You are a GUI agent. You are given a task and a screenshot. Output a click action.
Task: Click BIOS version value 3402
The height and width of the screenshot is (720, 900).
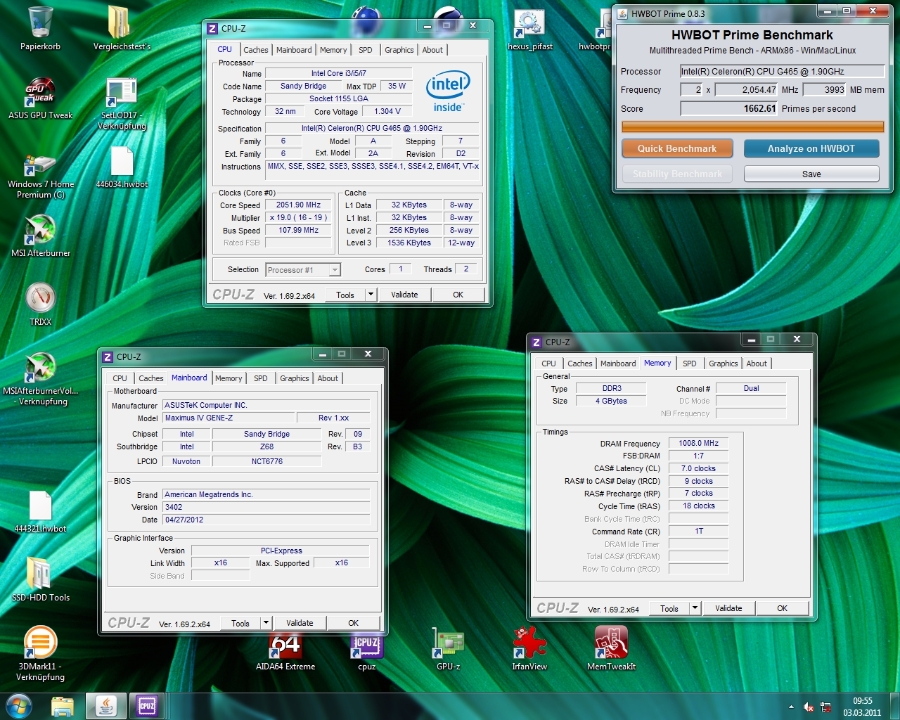coord(266,507)
